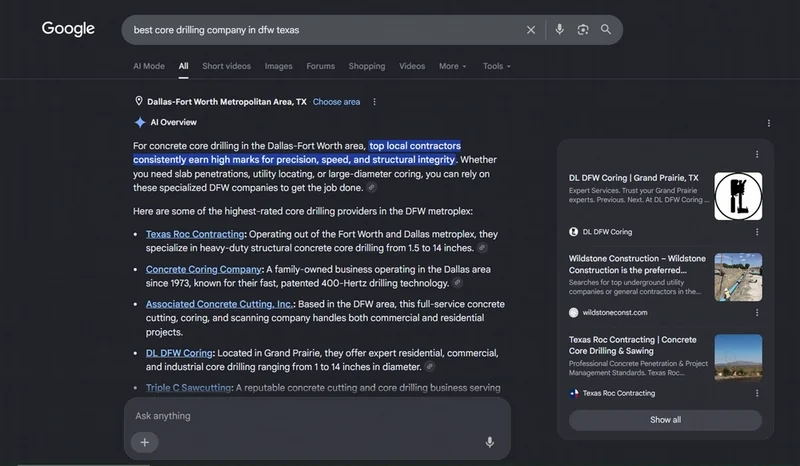800x466 pixels.
Task: Click the Google logo
Action: coord(68,29)
